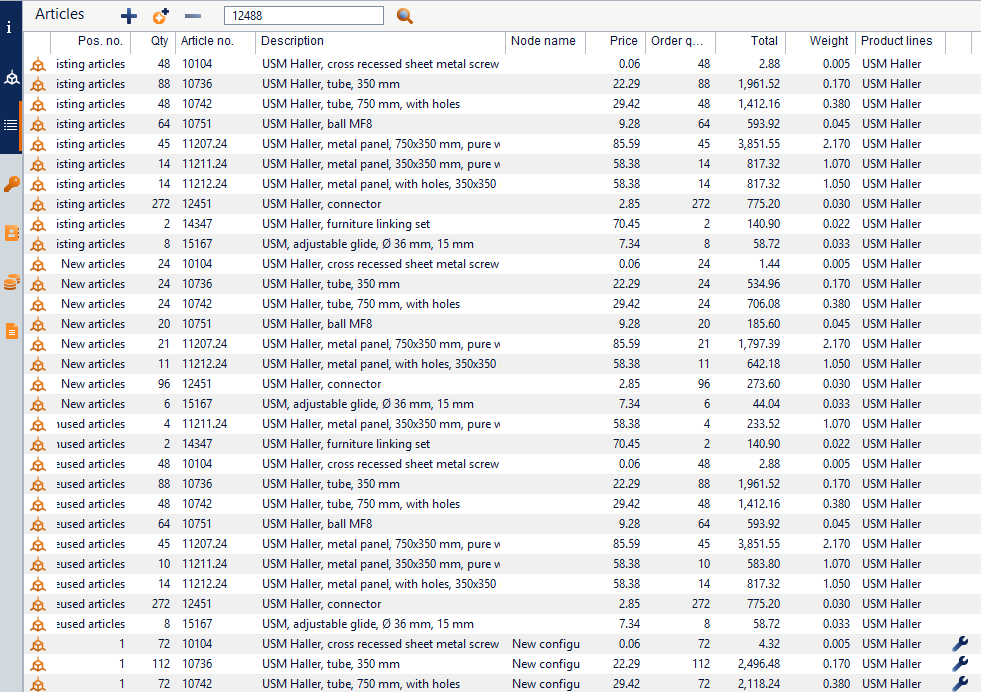
Task: Click the Product lines column header
Action: (896, 41)
